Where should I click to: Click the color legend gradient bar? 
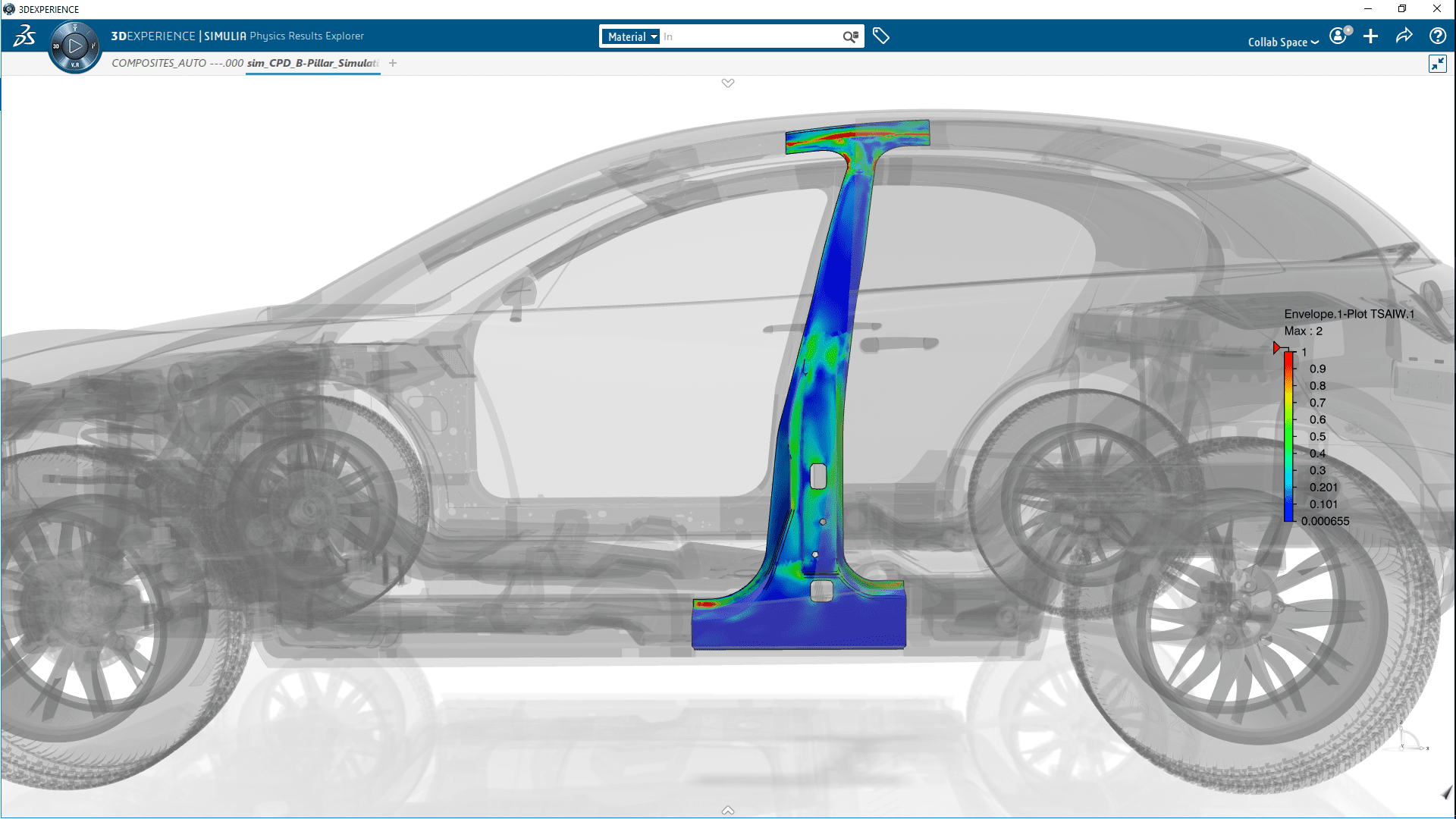pyautogui.click(x=1288, y=437)
